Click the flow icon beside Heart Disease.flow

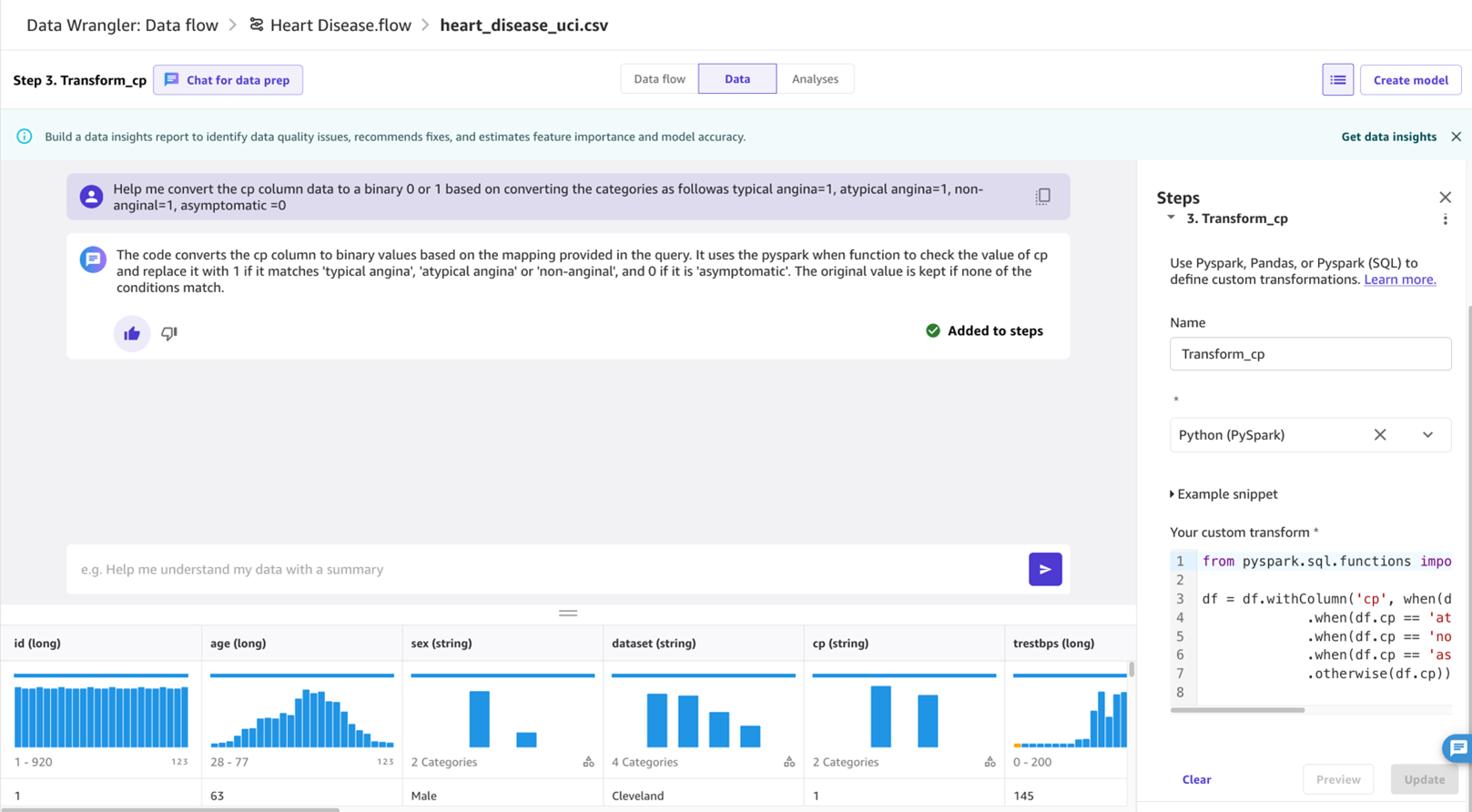[257, 25]
